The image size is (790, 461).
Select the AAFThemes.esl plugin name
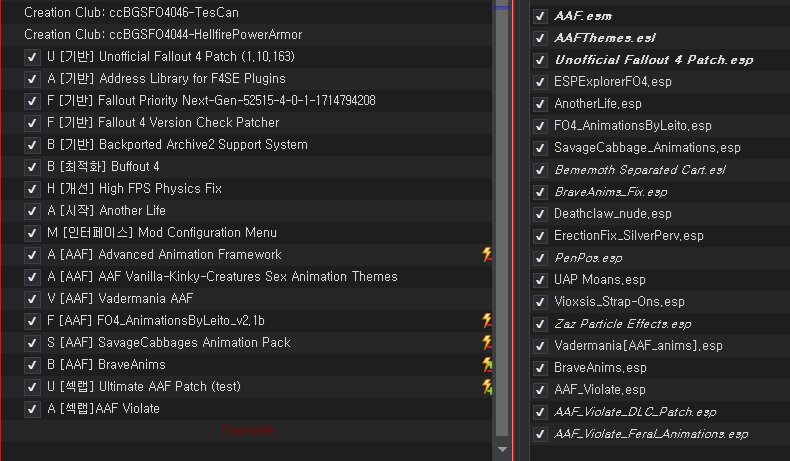pyautogui.click(x=605, y=38)
